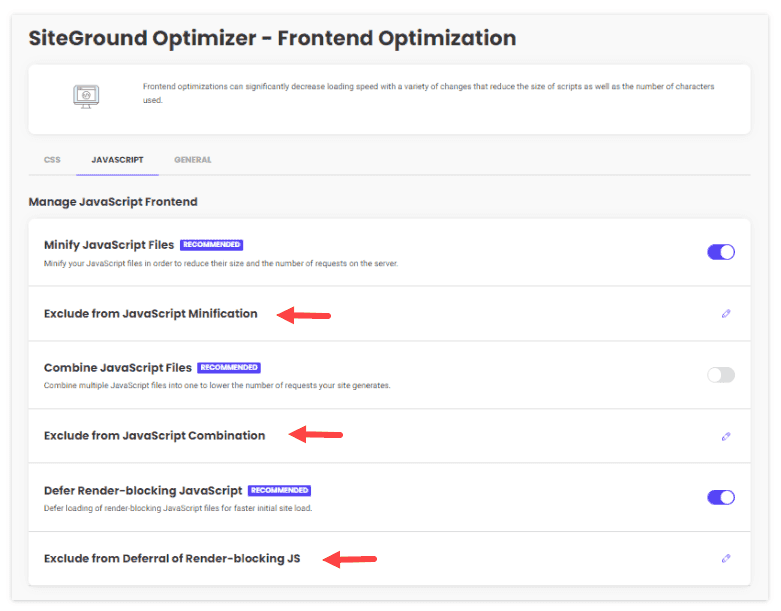This screenshot has height=611, width=781.
Task: Click the Defer Render-blocking JavaScript heading
Action: [x=143, y=491]
